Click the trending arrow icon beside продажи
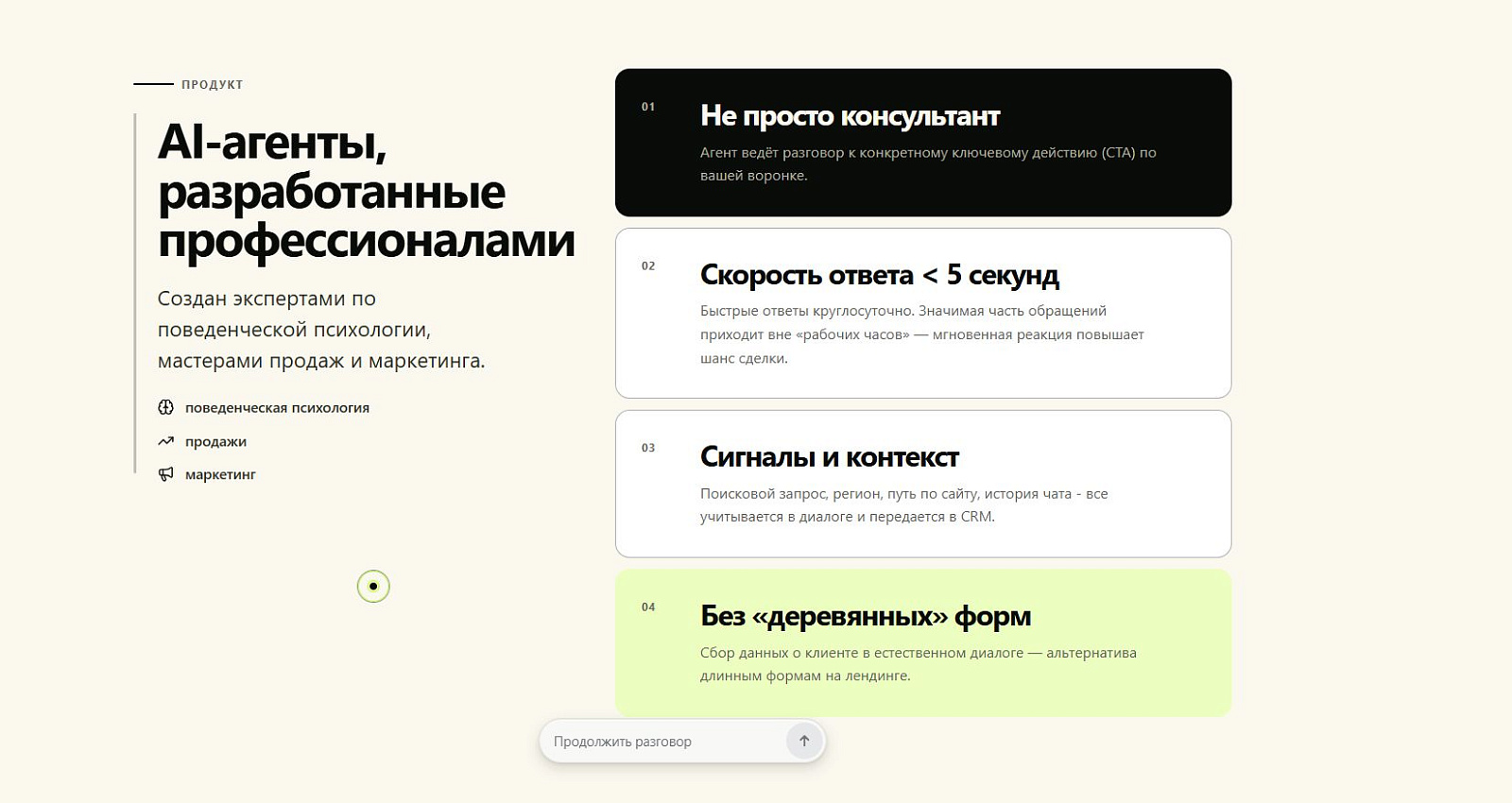This screenshot has height=803, width=1512. tap(165, 441)
